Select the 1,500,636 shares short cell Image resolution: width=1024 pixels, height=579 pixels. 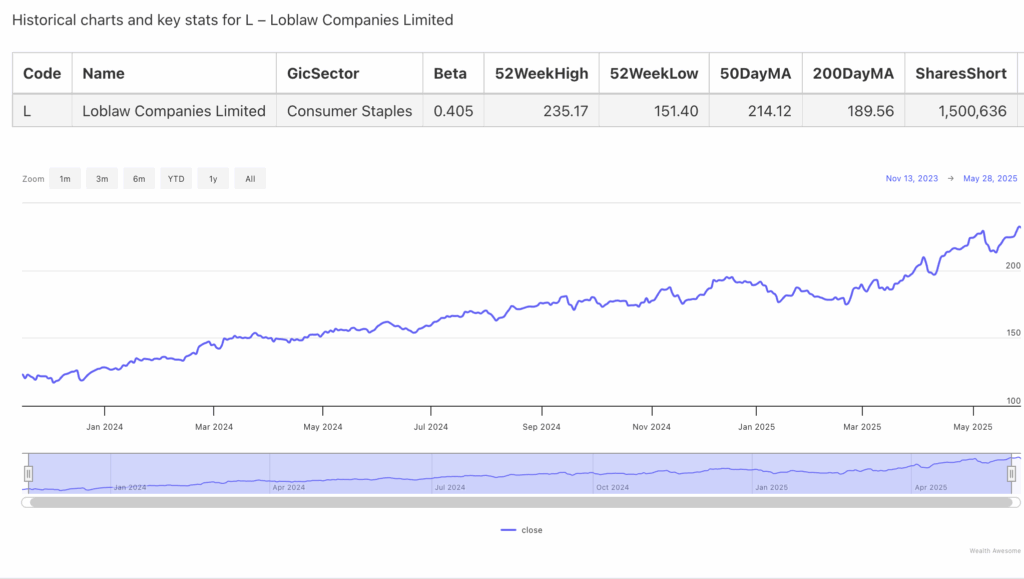(x=961, y=111)
